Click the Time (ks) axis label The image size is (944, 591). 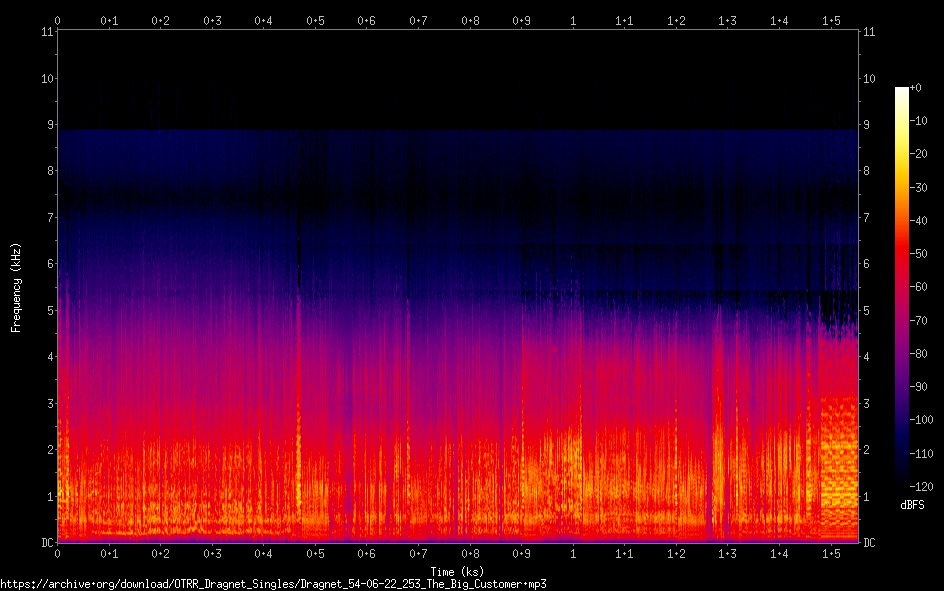pyautogui.click(x=457, y=571)
